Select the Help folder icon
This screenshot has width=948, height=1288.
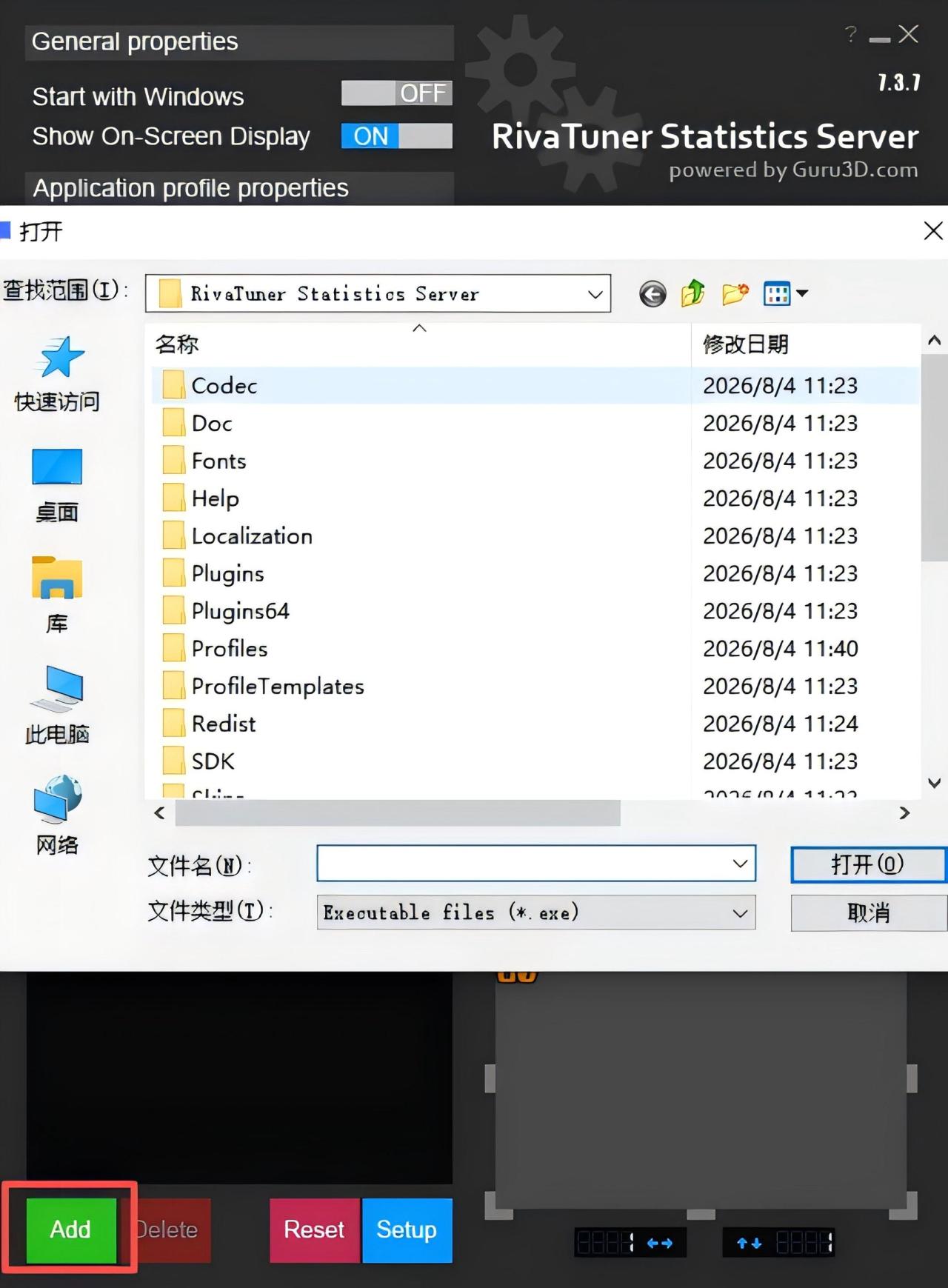(x=173, y=498)
